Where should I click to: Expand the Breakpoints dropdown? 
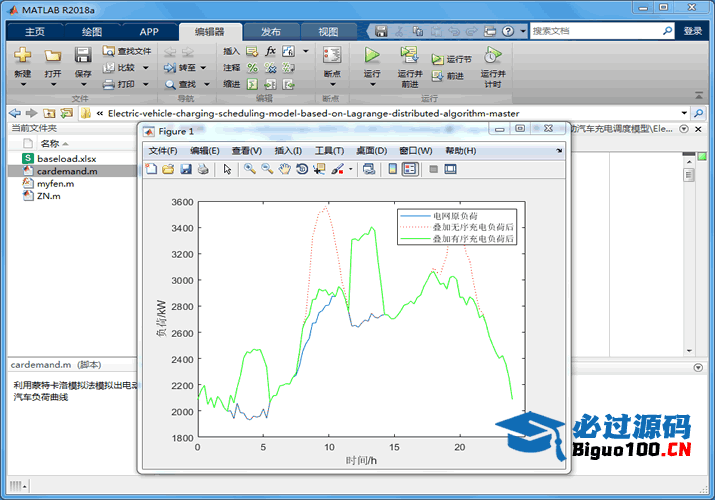pyautogui.click(x=332, y=85)
